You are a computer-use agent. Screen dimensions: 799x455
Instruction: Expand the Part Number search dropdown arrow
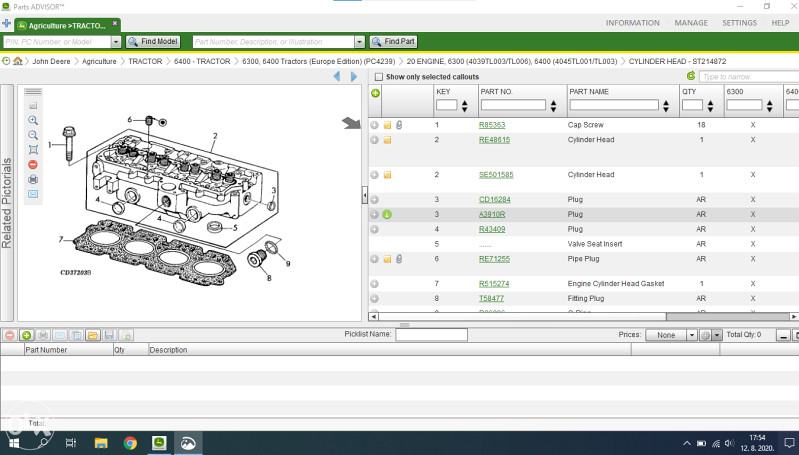pyautogui.click(x=360, y=42)
